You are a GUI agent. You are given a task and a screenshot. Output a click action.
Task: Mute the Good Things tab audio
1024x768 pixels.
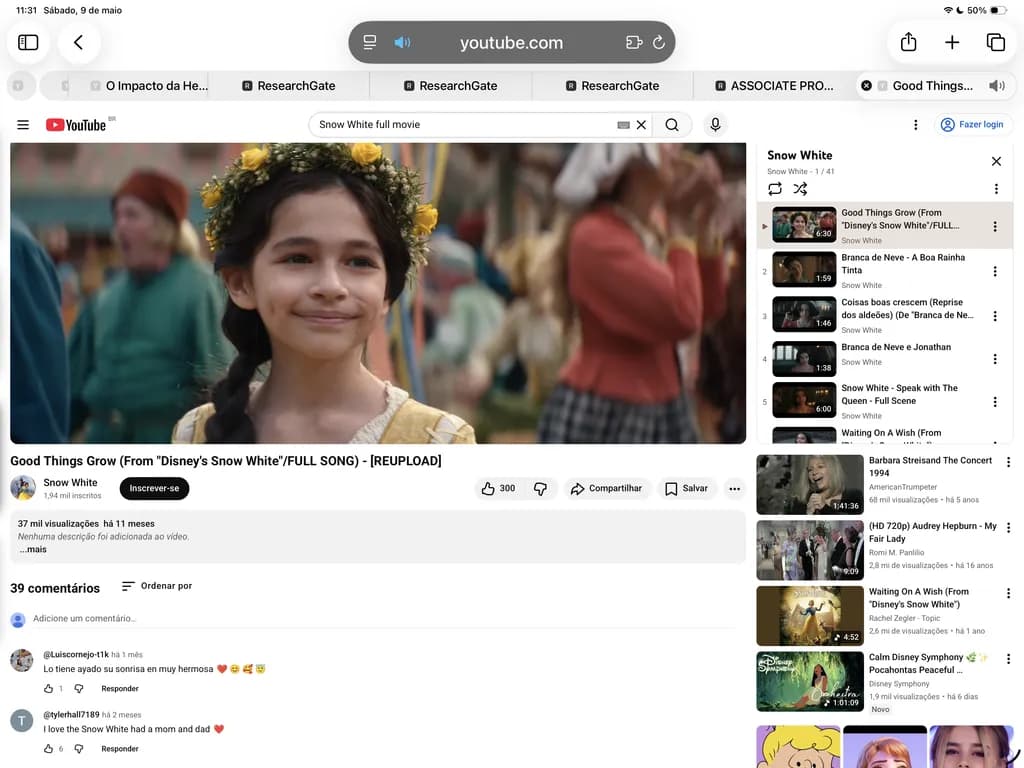[x=997, y=86]
